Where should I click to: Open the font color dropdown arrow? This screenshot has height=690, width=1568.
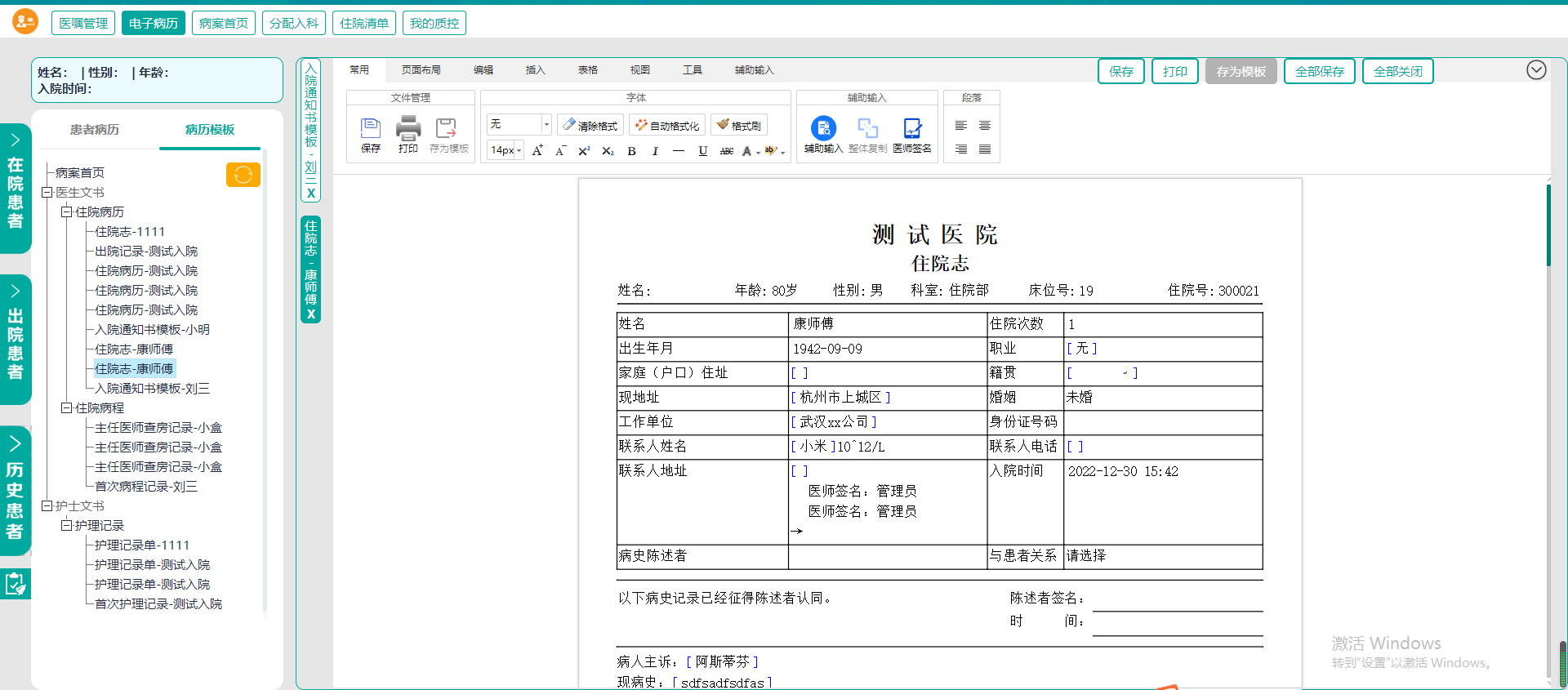(x=758, y=152)
